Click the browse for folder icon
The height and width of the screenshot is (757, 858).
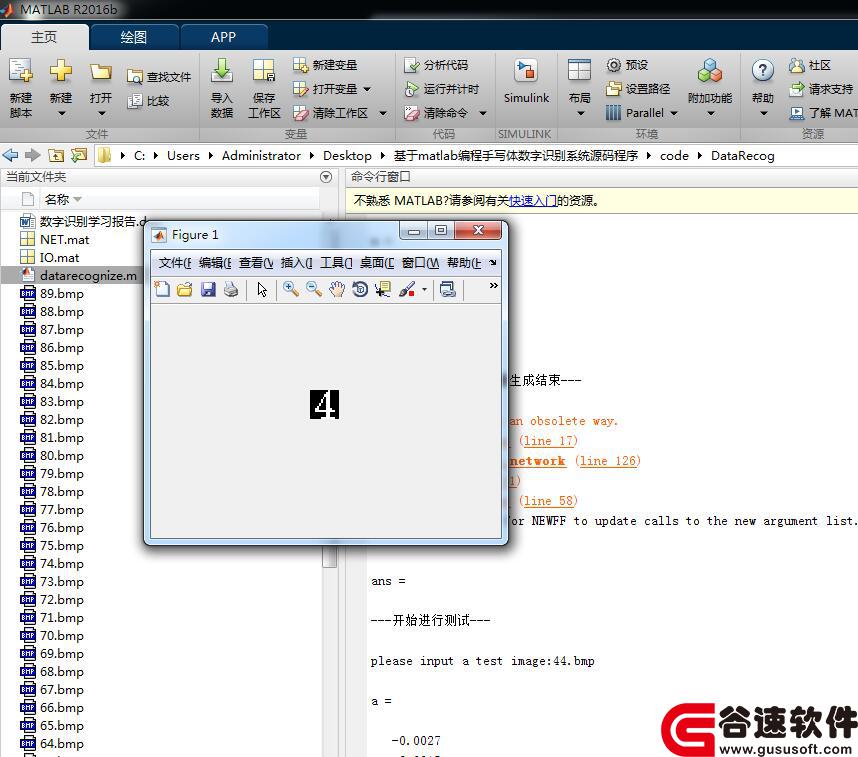79,155
